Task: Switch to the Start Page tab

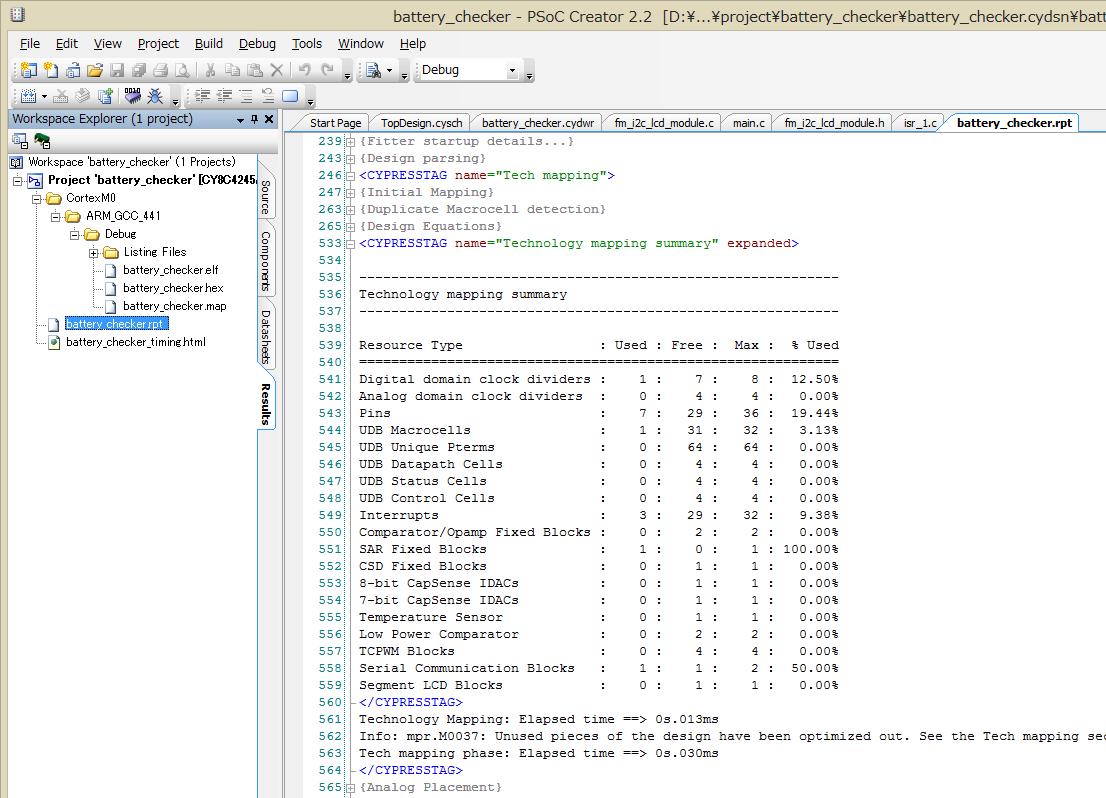Action: click(335, 123)
